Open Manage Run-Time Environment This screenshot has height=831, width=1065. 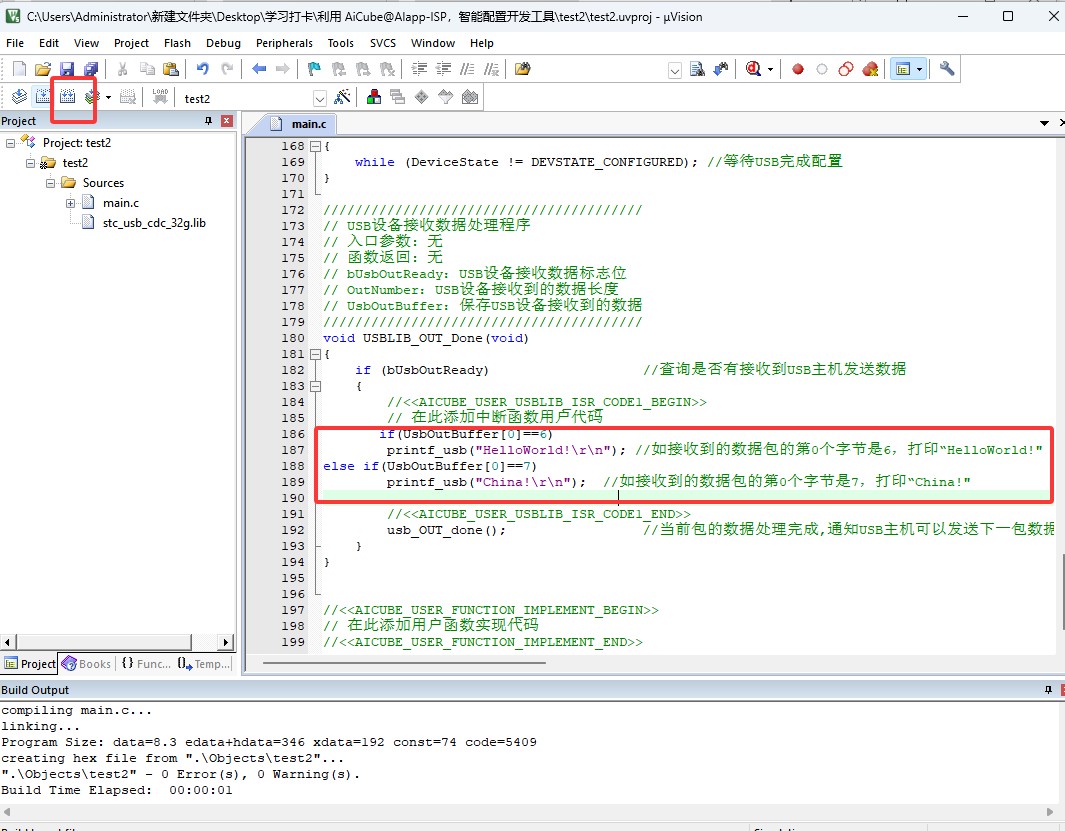[x=422, y=97]
